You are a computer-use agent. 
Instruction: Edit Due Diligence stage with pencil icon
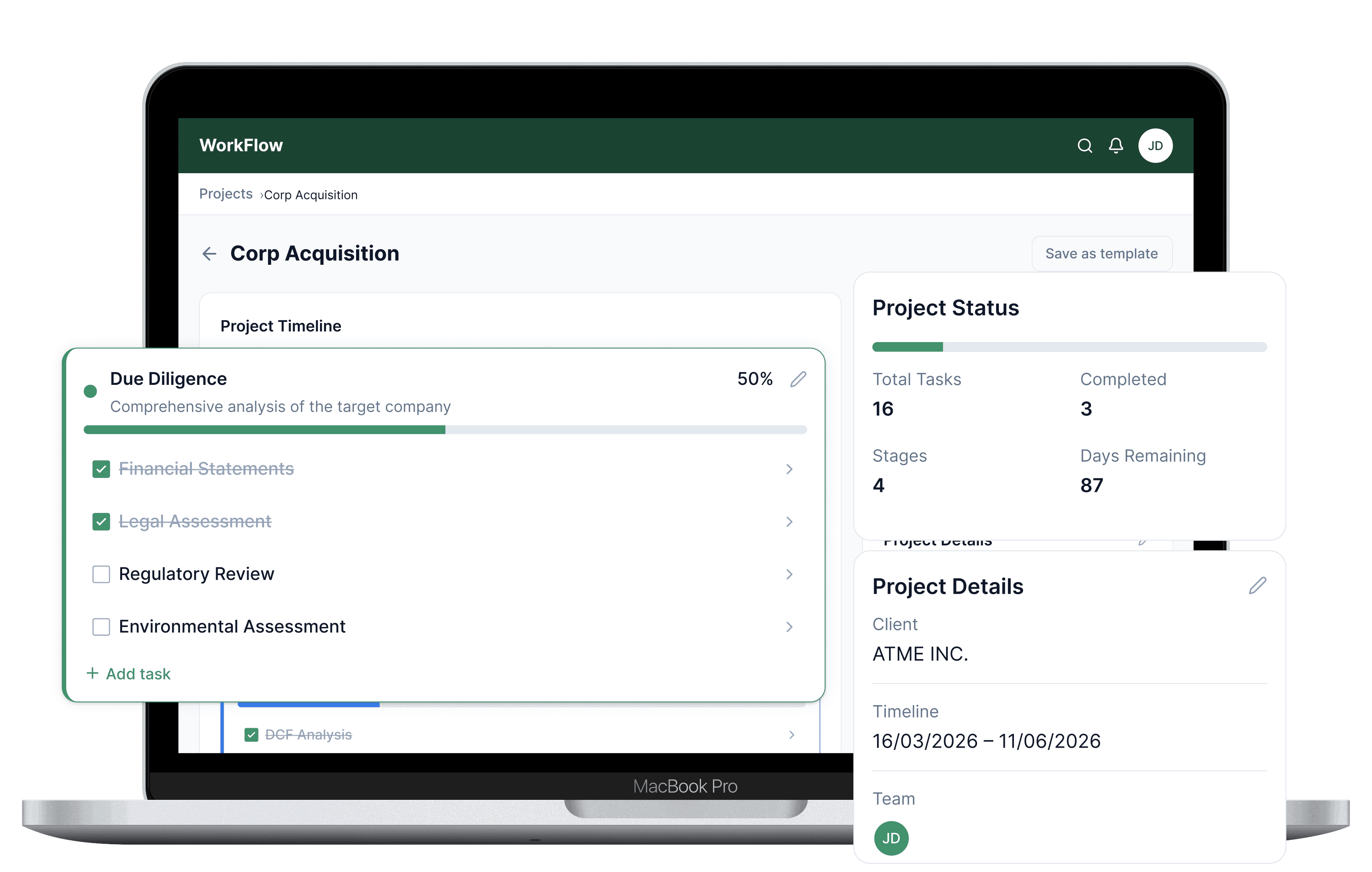[x=798, y=379]
